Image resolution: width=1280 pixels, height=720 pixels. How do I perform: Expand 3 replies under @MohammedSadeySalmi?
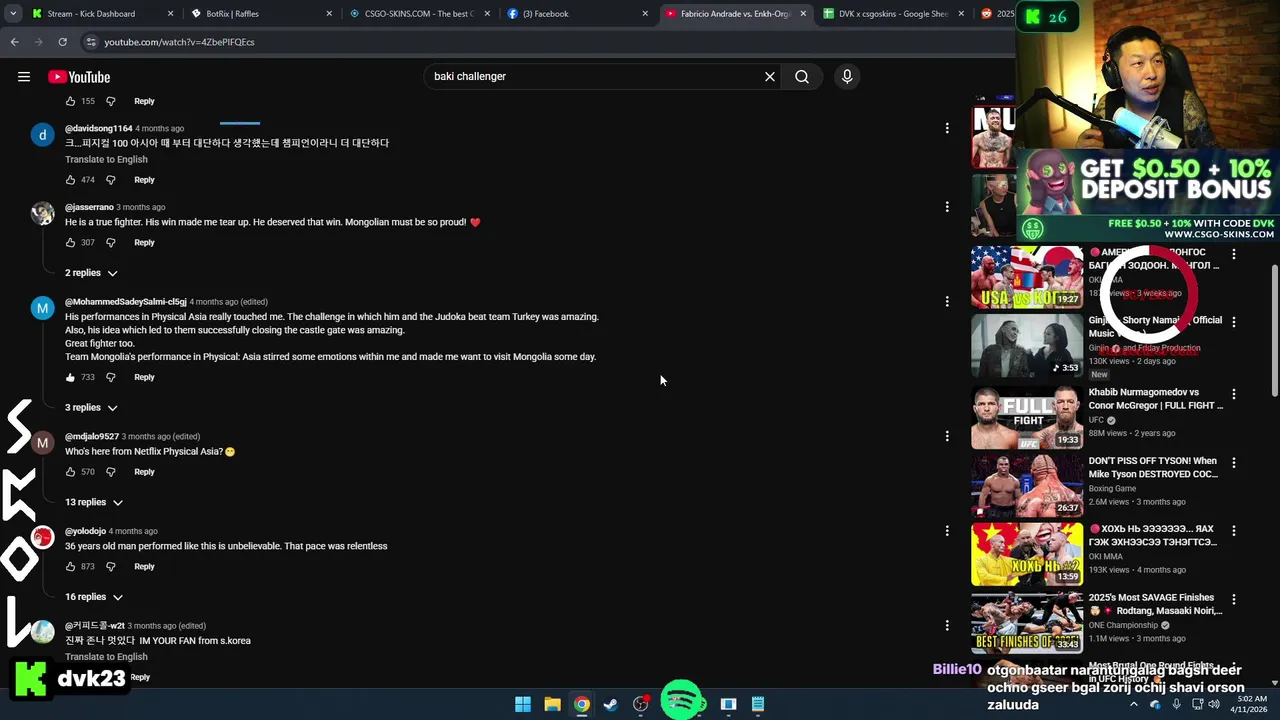pyautogui.click(x=91, y=408)
